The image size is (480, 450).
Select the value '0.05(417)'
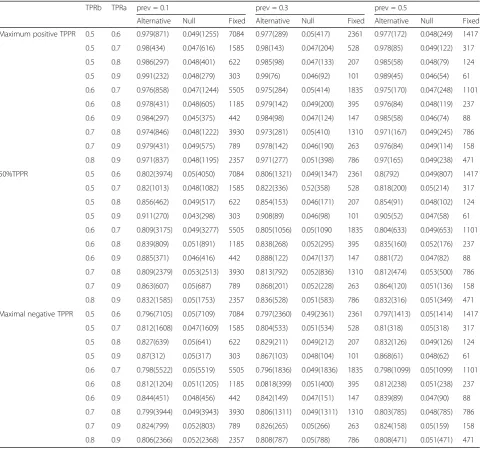click(x=316, y=34)
